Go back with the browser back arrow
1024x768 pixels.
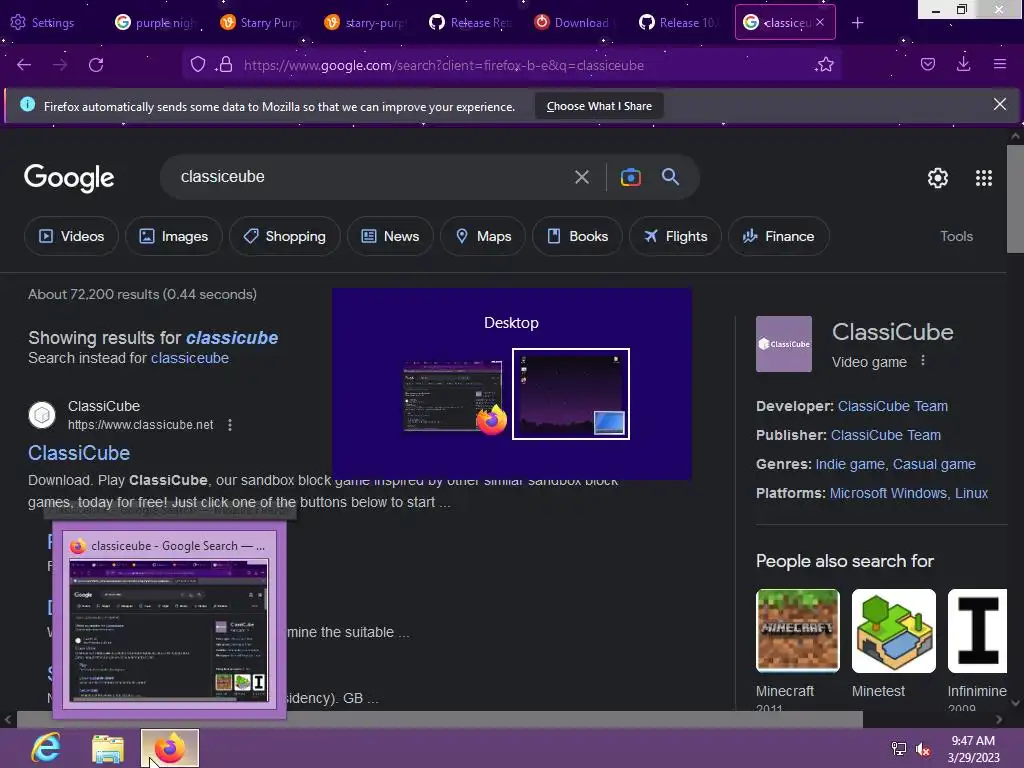pyautogui.click(x=24, y=65)
